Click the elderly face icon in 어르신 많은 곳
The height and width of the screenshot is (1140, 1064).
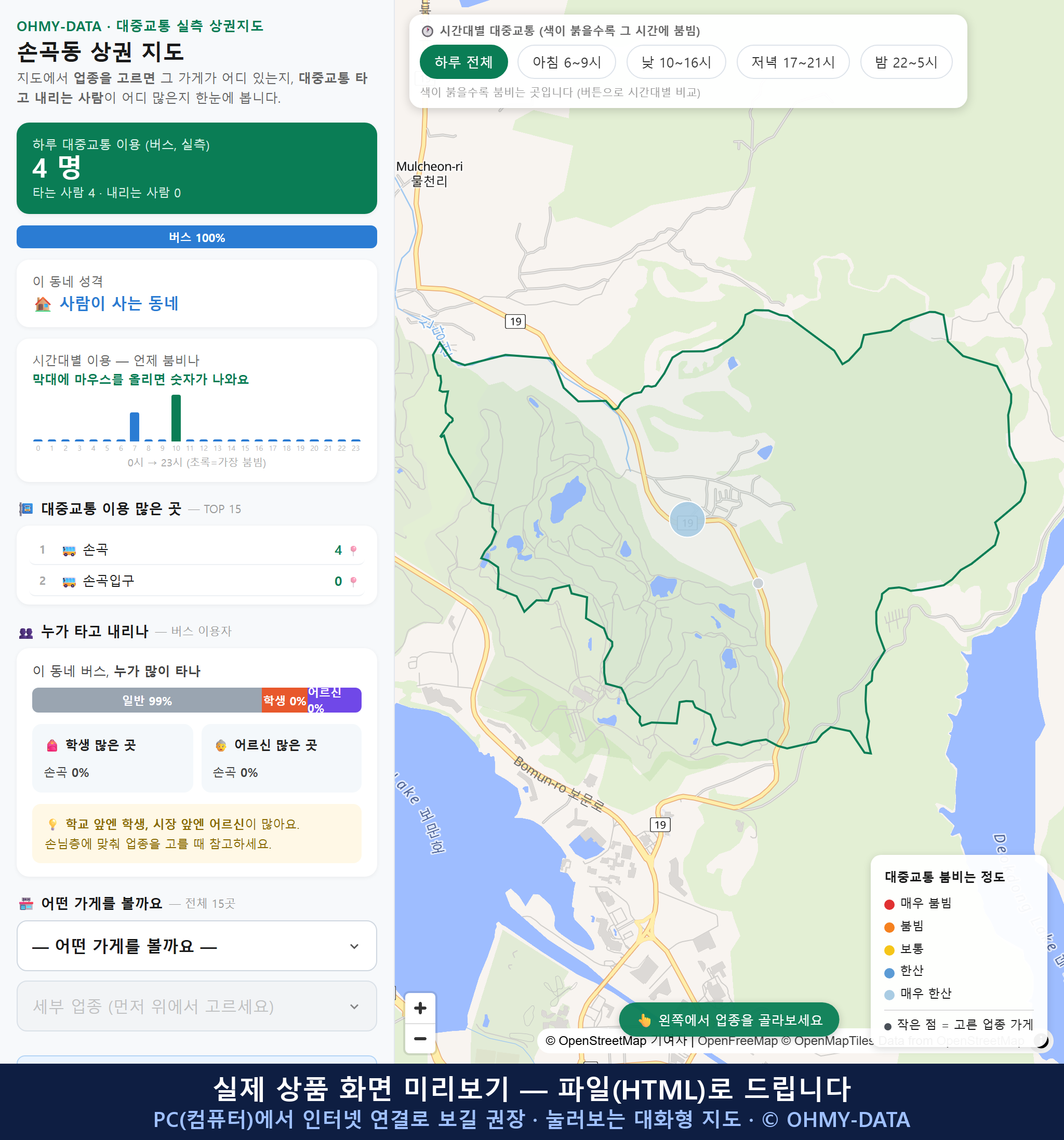pyautogui.click(x=221, y=745)
